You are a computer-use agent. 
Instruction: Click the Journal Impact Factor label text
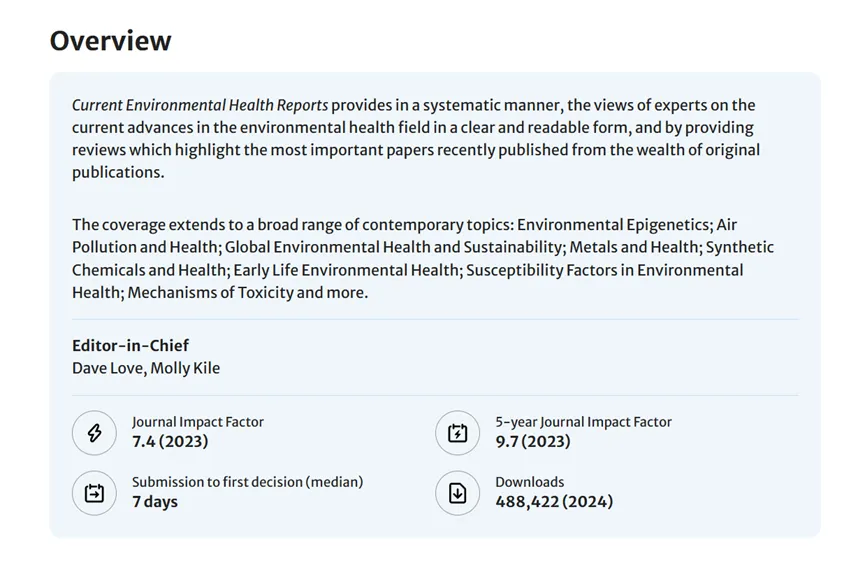point(197,422)
